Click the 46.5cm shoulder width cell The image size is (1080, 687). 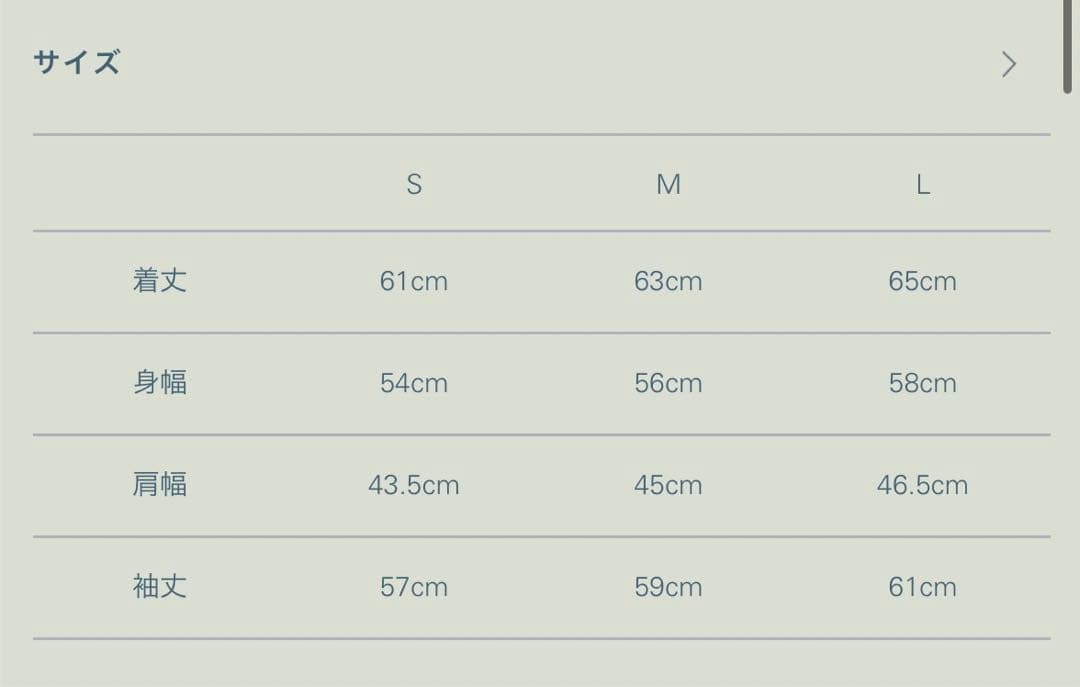[922, 485]
